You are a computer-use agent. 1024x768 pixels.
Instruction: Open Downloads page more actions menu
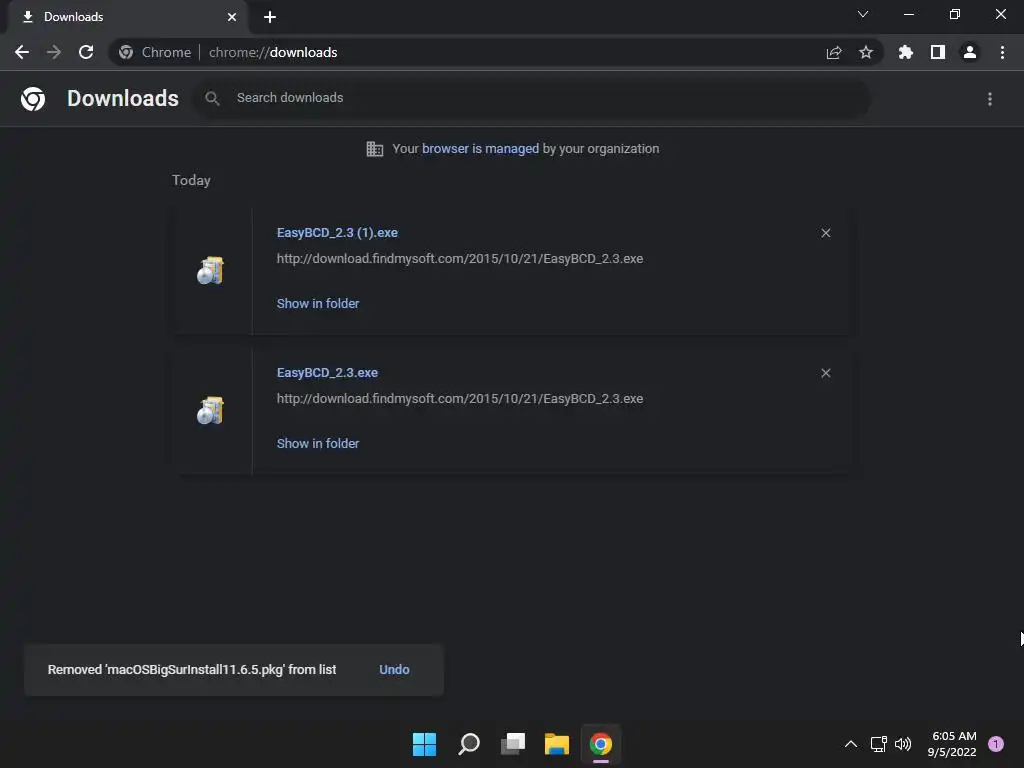(x=990, y=99)
